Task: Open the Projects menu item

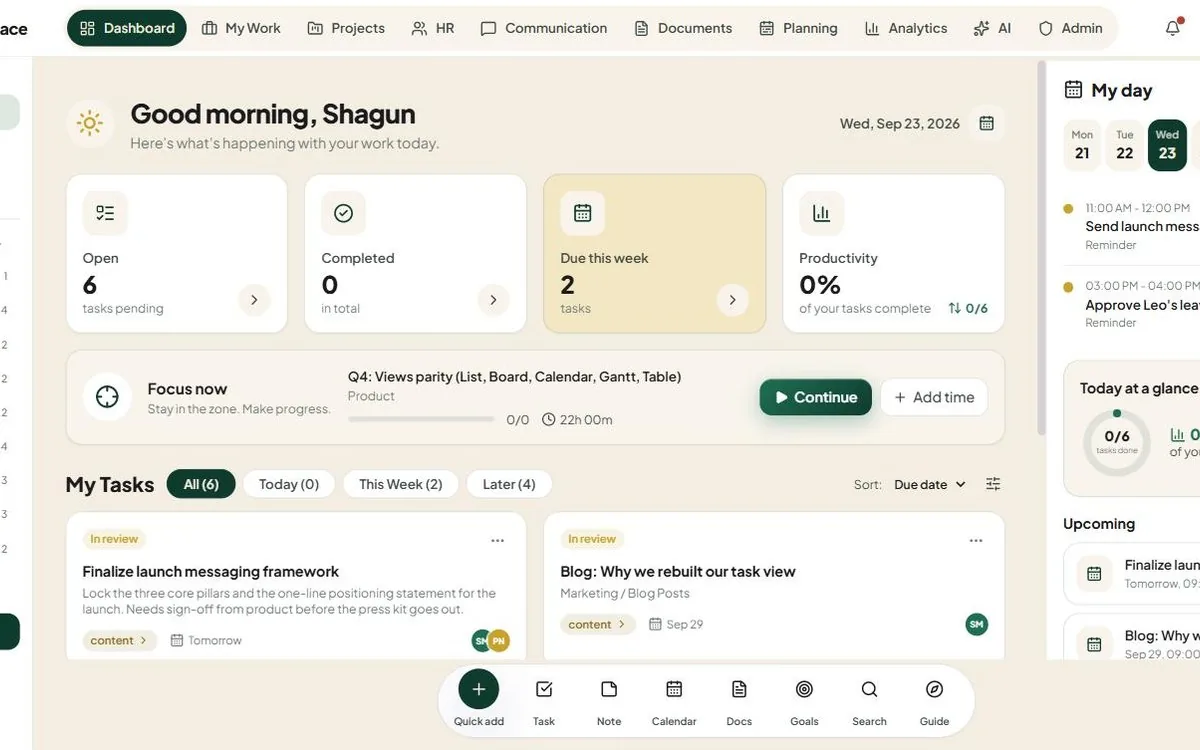Action: (346, 28)
